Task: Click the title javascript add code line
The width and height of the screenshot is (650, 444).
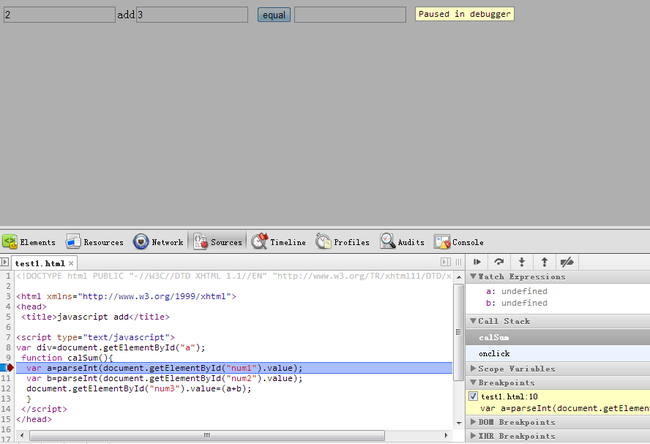Action: point(95,317)
